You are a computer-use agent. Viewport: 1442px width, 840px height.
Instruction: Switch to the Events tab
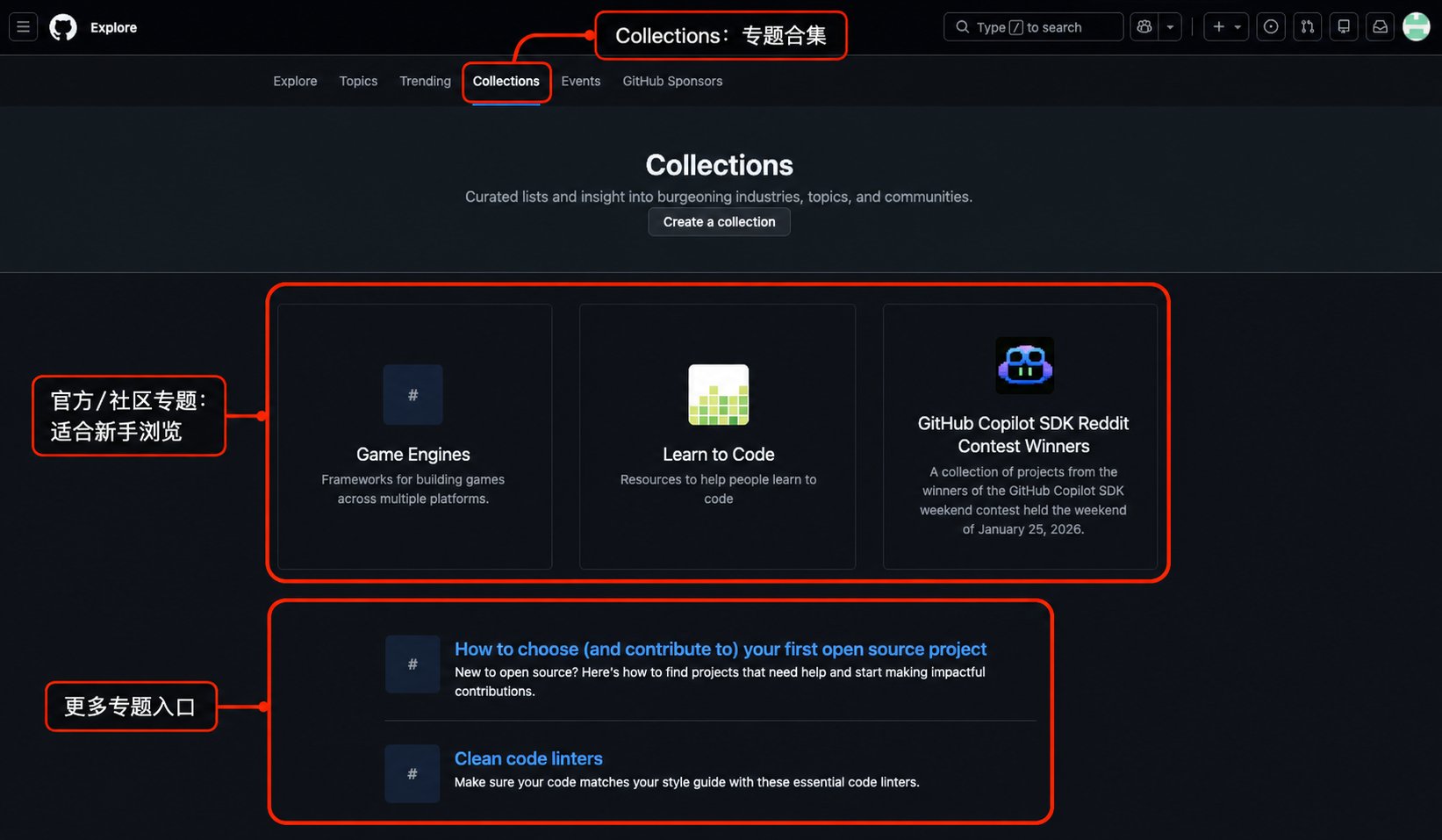581,81
